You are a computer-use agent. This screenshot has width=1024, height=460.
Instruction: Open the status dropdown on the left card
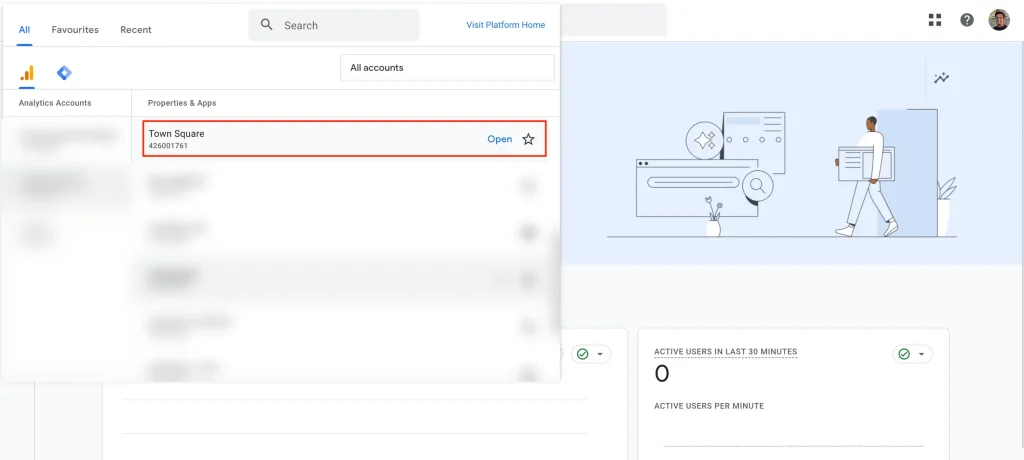[591, 353]
